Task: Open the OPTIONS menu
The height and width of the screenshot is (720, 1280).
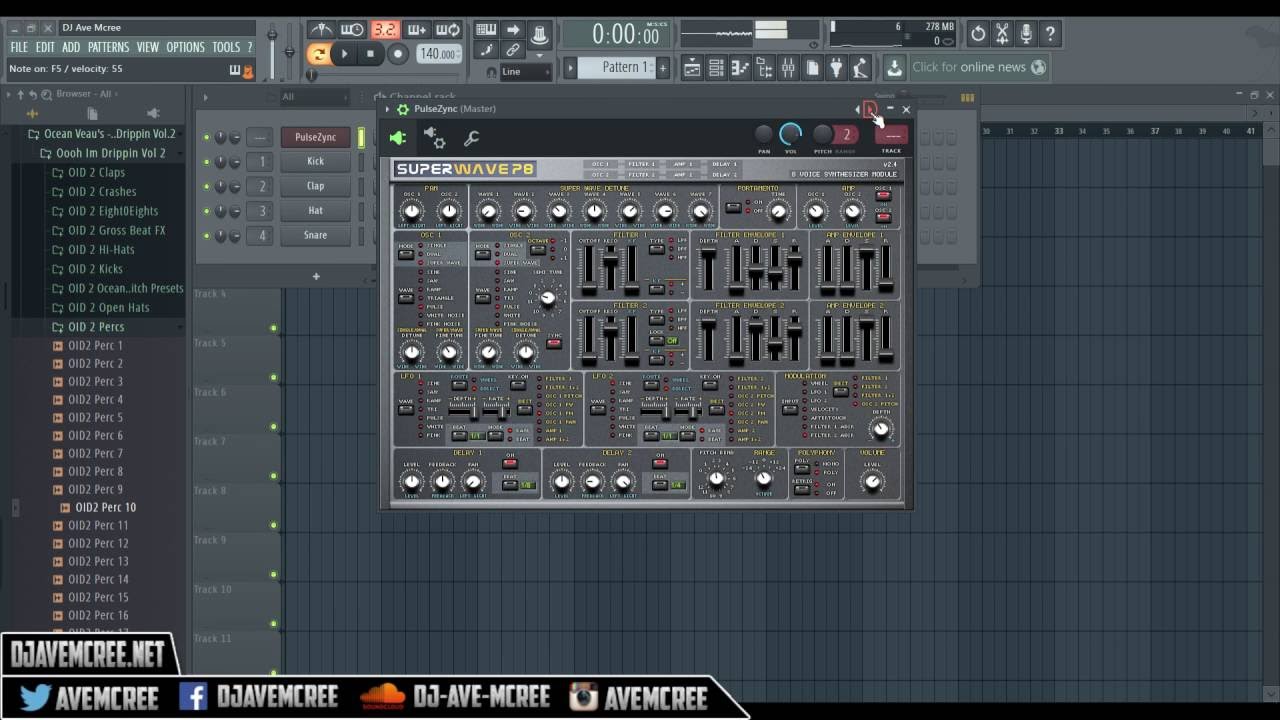Action: click(x=185, y=47)
